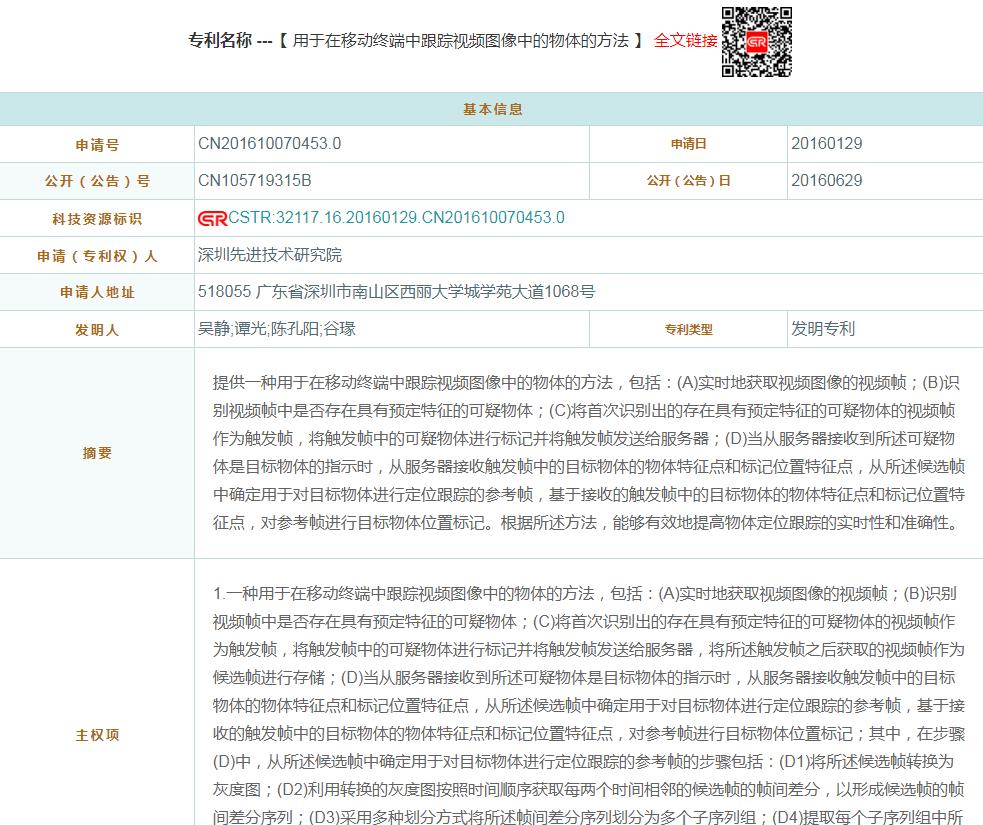Click the publication date 20160629
983x825 pixels.
click(x=826, y=181)
